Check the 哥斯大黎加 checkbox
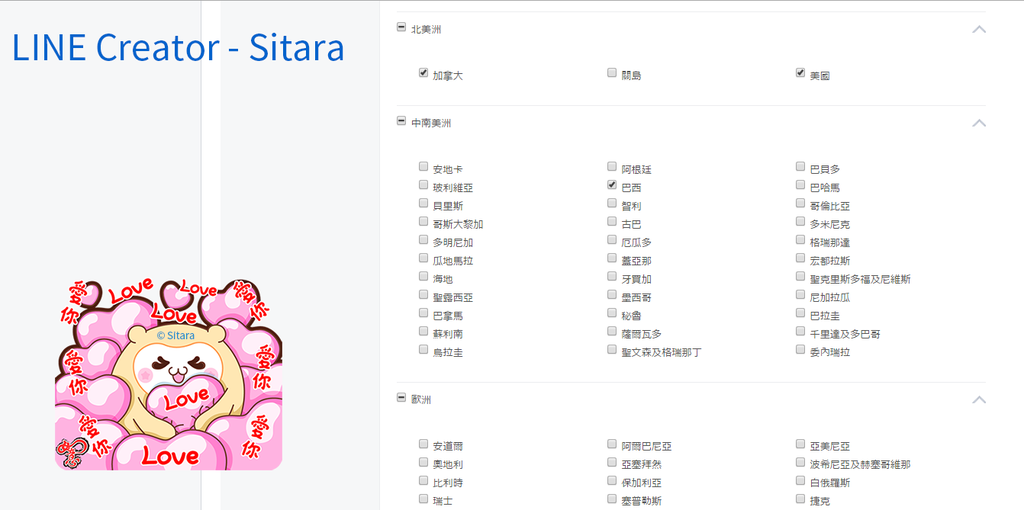The image size is (1024, 510). (423, 222)
